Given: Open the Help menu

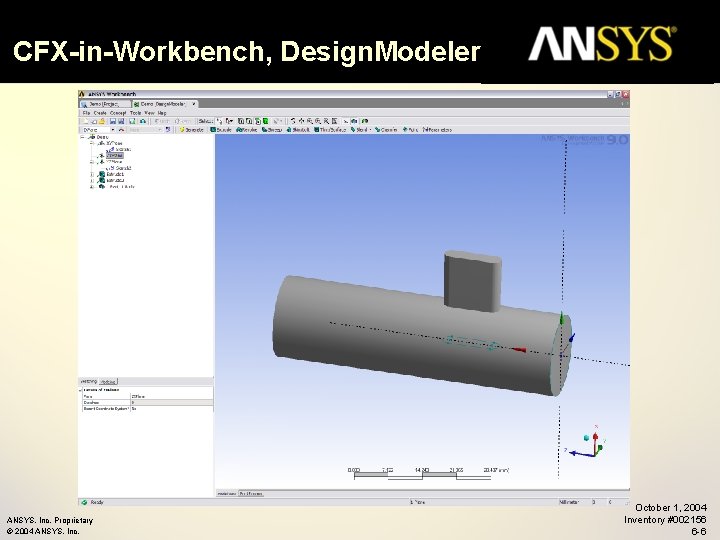Looking at the screenshot, I should click(162, 113).
